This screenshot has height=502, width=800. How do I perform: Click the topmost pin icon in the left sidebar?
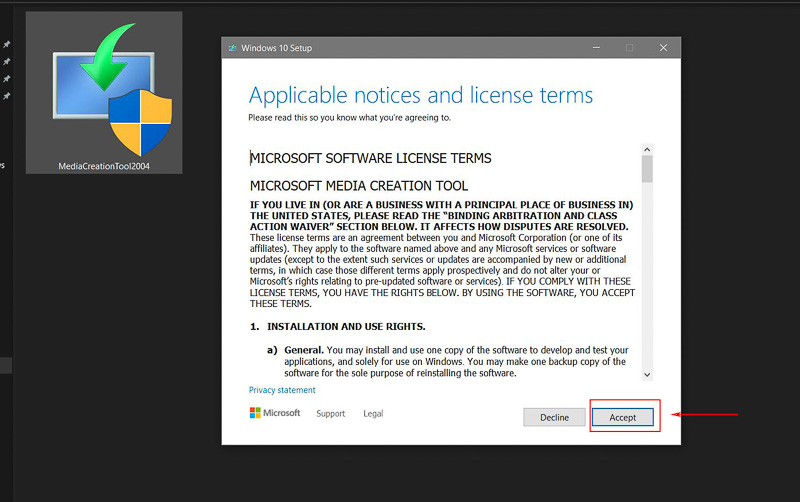tap(7, 45)
